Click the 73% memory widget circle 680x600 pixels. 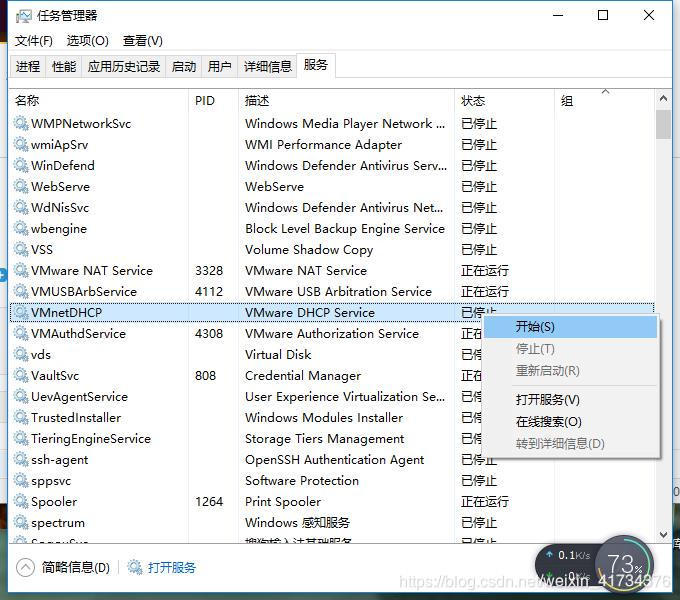click(x=624, y=565)
